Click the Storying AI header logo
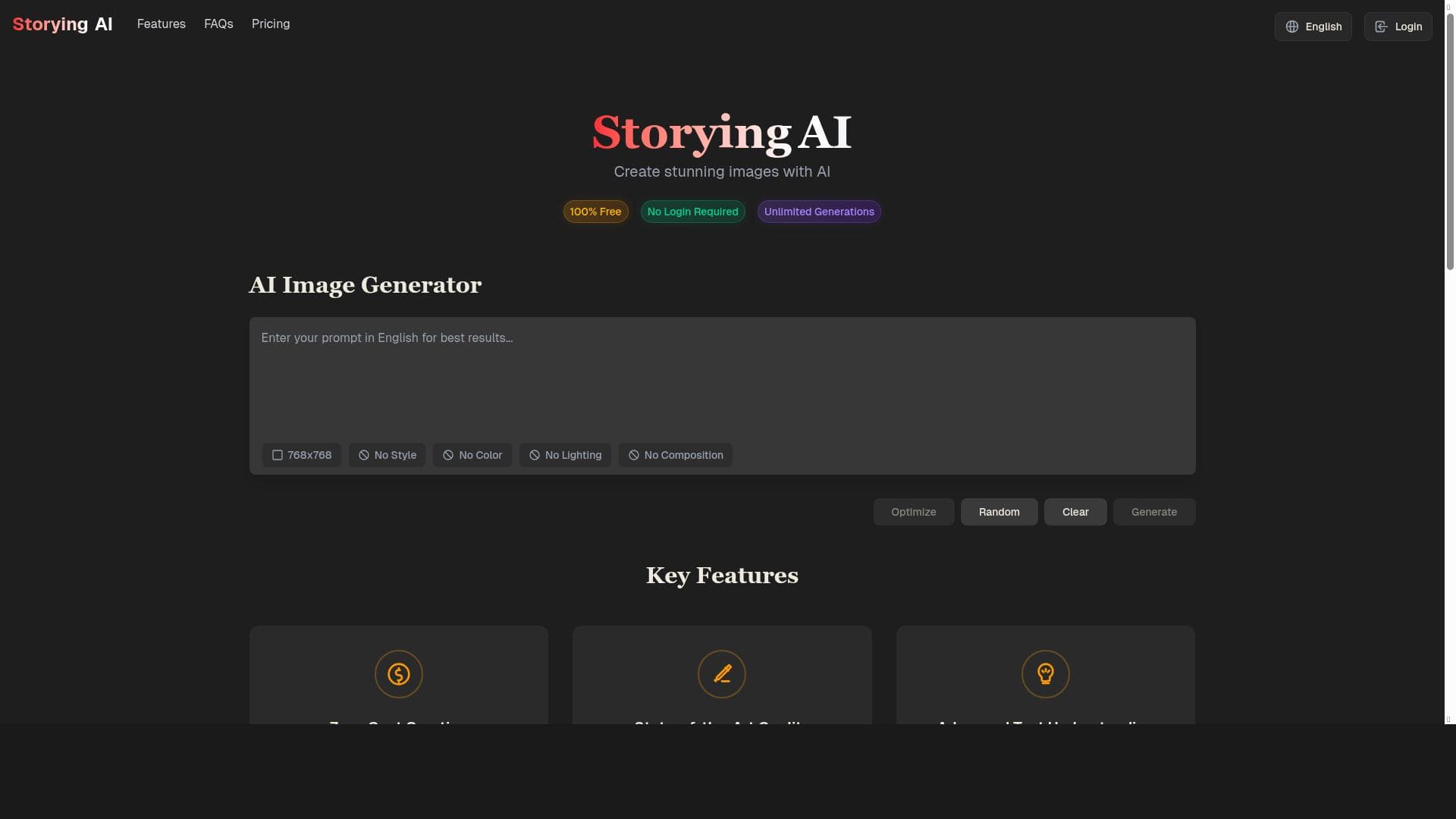 62,24
